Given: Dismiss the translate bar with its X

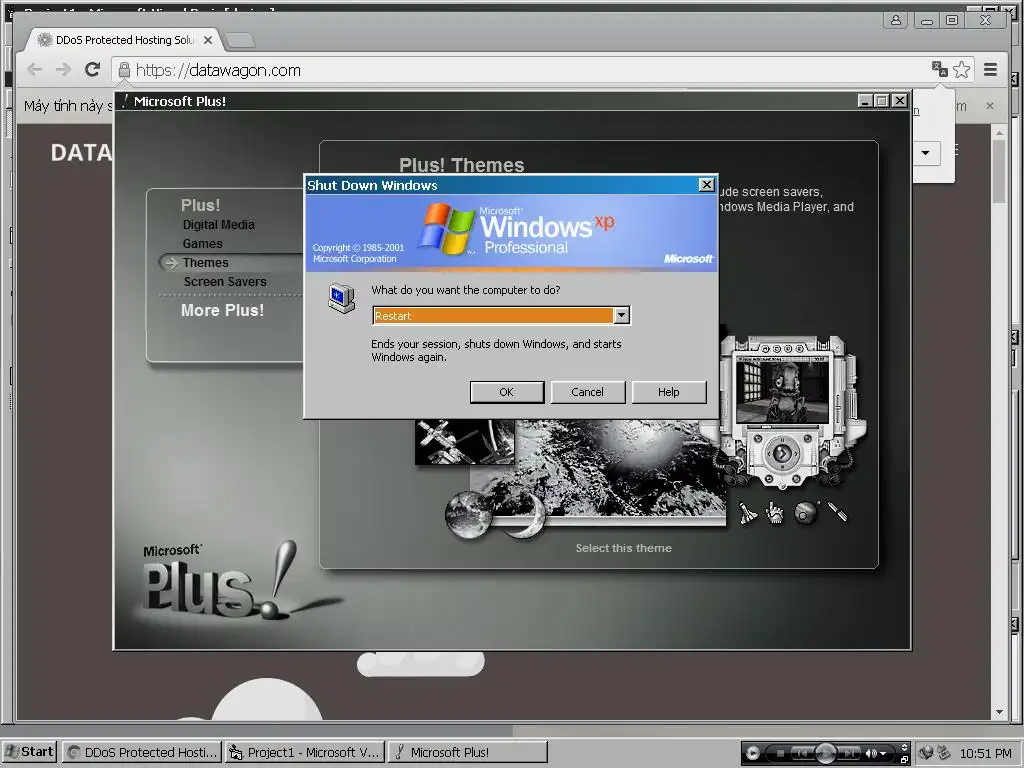Looking at the screenshot, I should tap(990, 106).
